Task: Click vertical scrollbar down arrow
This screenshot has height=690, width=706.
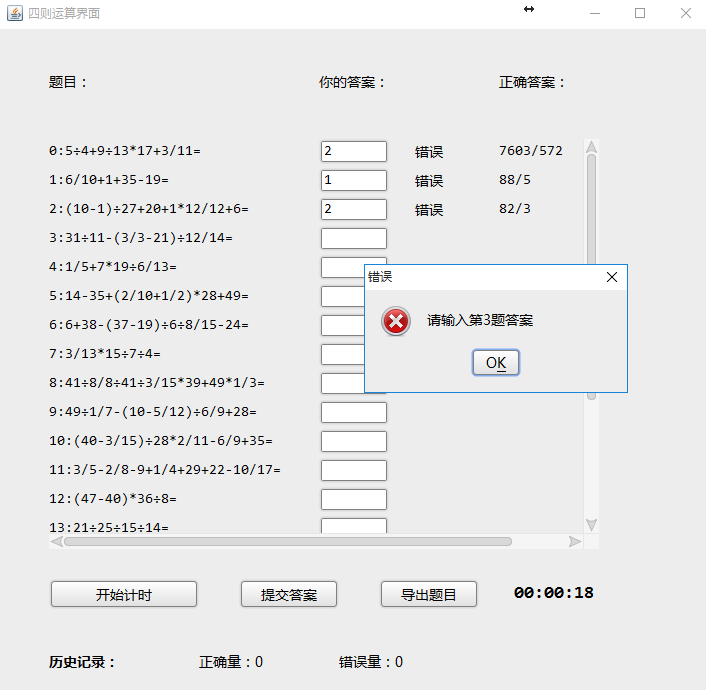Action: click(591, 525)
